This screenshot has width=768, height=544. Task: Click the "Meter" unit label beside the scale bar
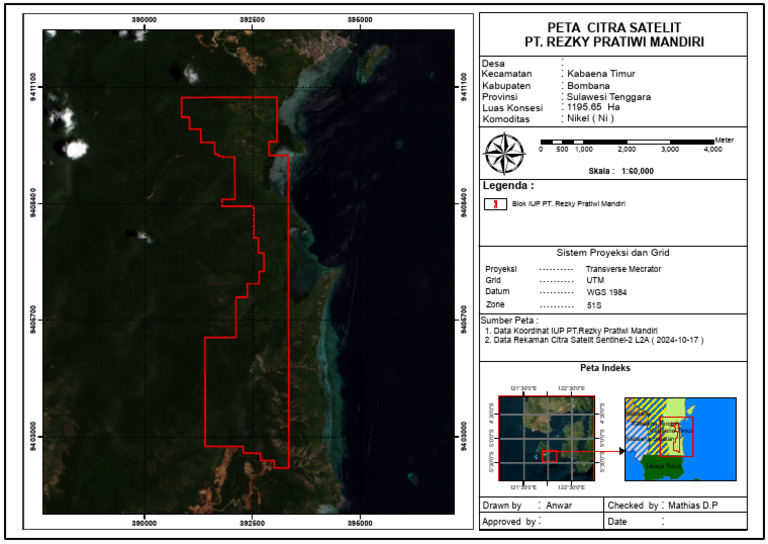click(x=724, y=140)
